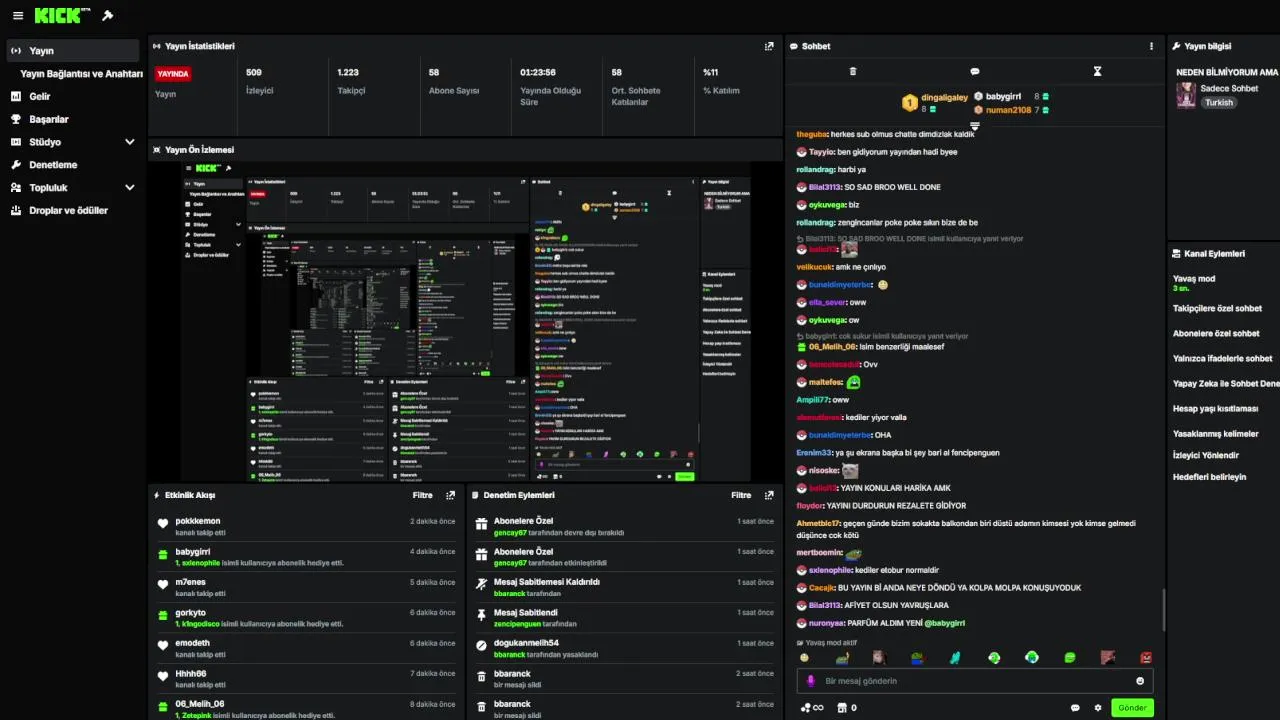Click the chat bubble icon beside Gönder
1280x720 pixels.
tap(1075, 708)
